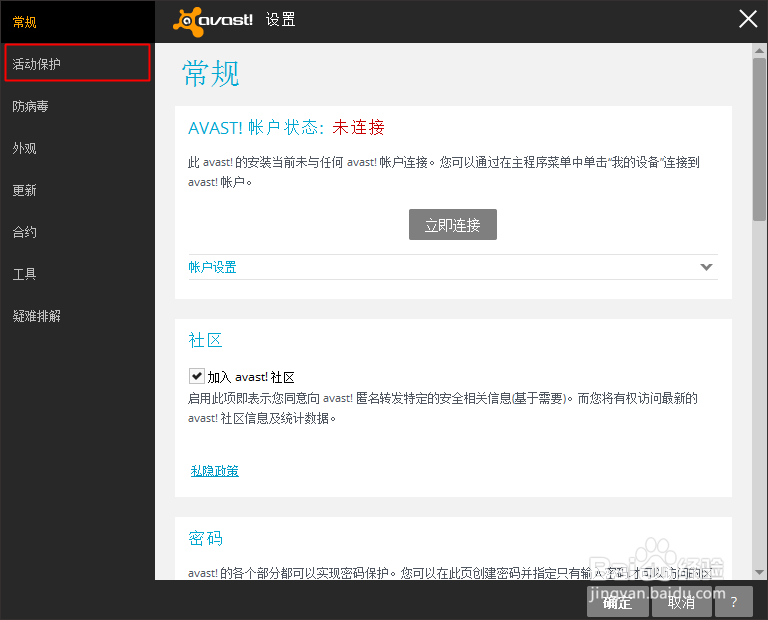
Task: Click the 取消 button
Action: (681, 601)
